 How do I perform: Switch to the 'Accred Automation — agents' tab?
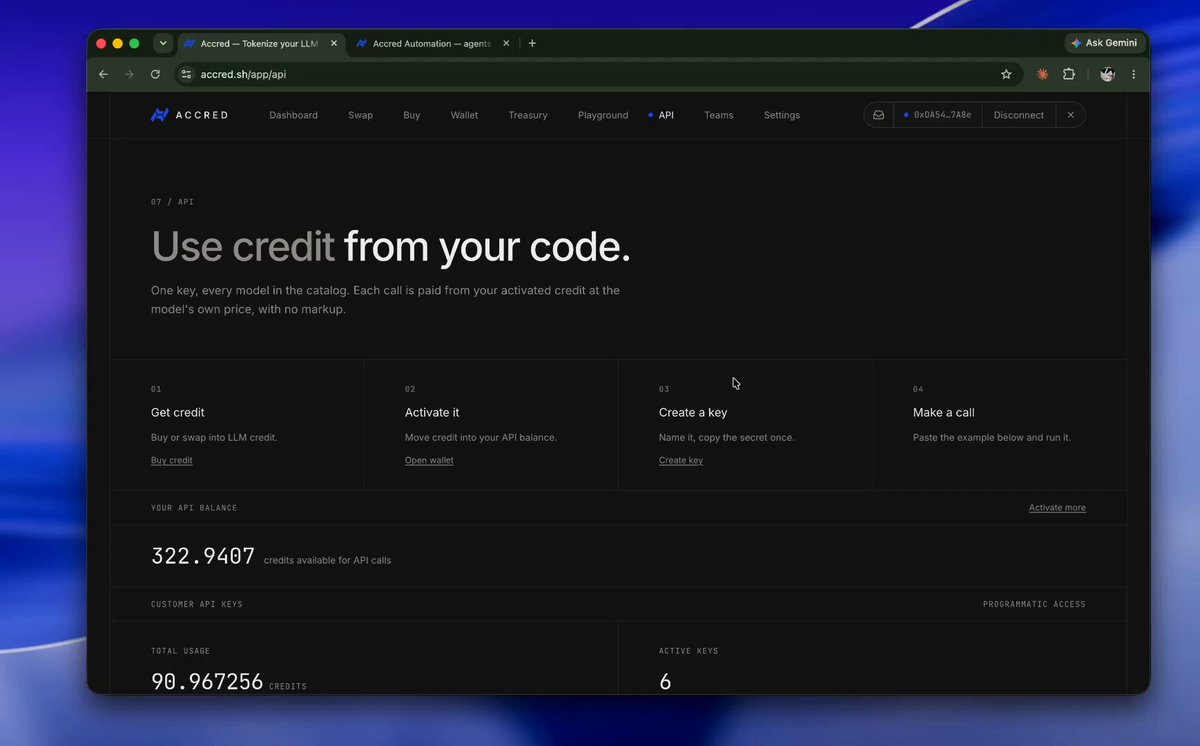pos(434,43)
